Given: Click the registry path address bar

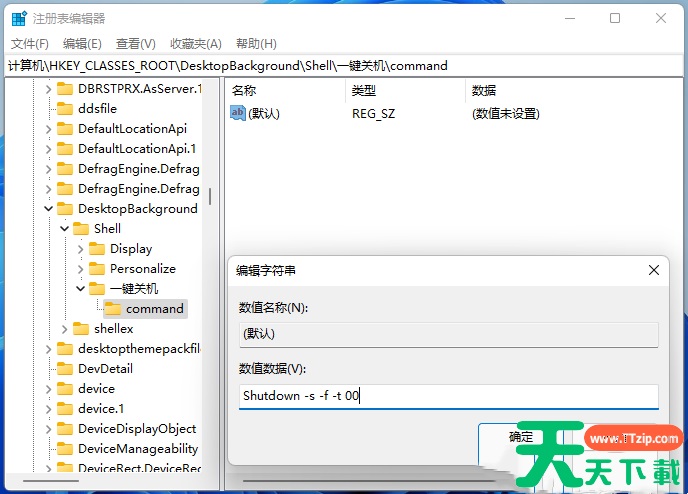Looking at the screenshot, I should tap(344, 66).
